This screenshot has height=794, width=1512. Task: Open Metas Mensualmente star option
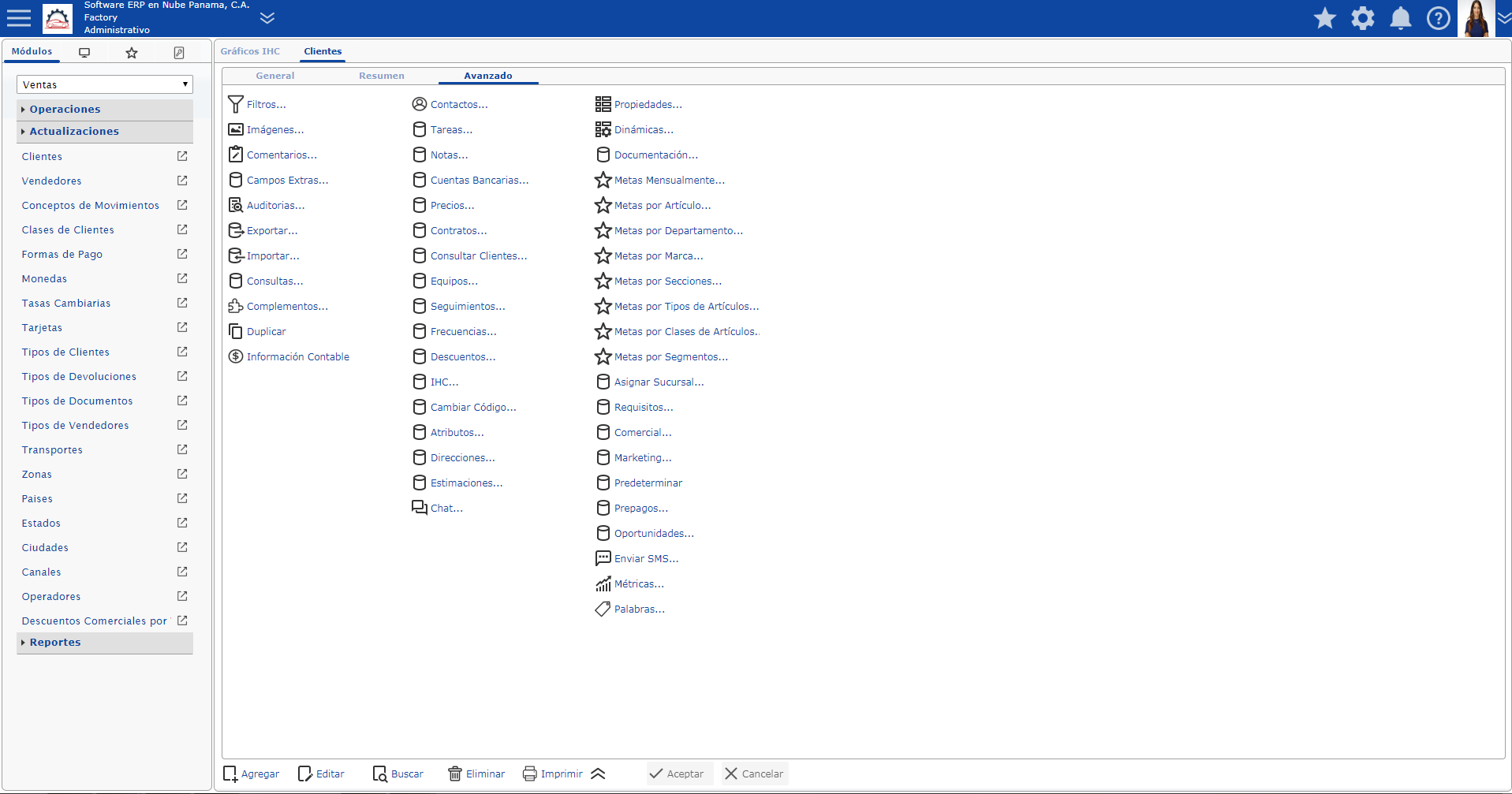660,180
